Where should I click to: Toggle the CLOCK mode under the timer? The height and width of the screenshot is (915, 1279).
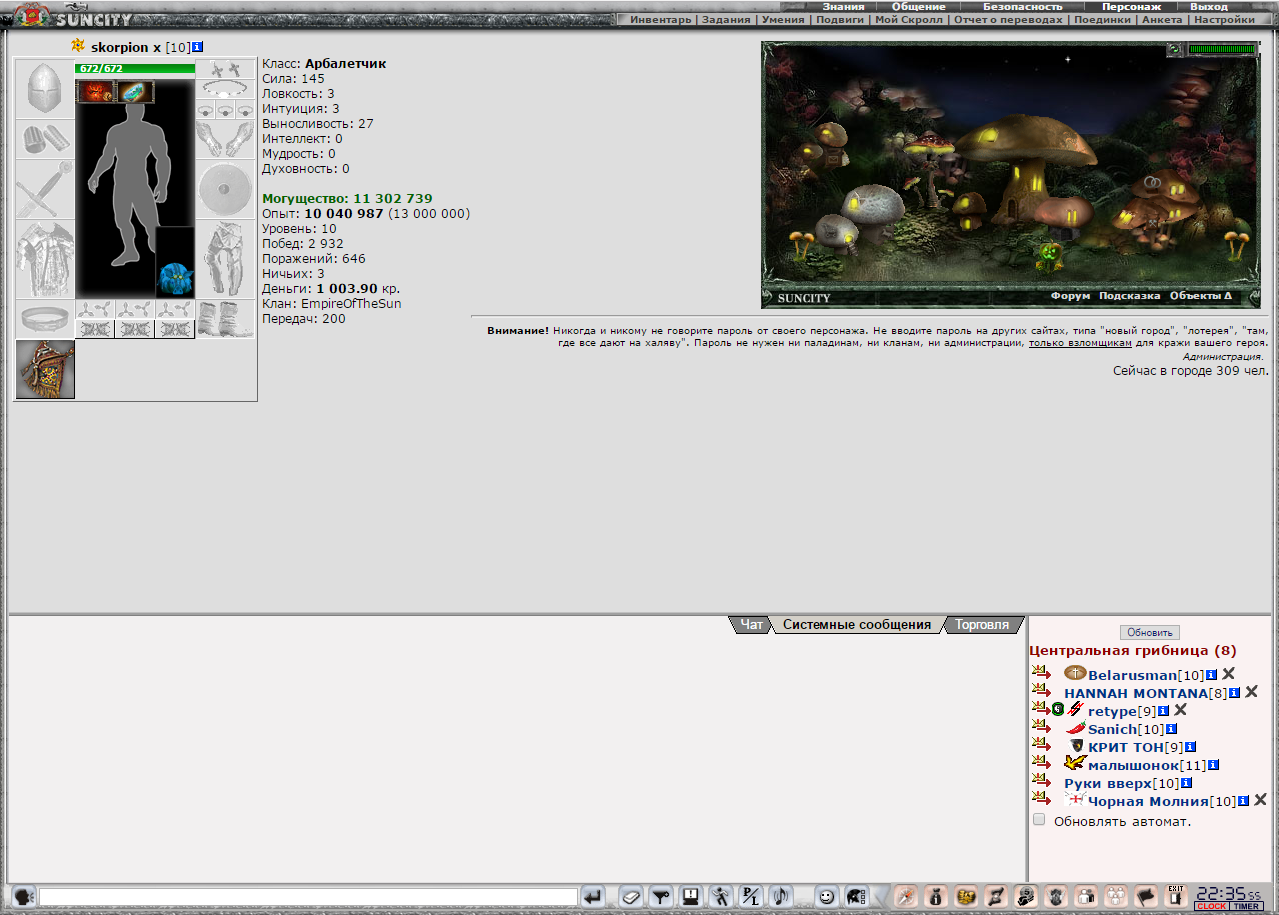(1211, 906)
